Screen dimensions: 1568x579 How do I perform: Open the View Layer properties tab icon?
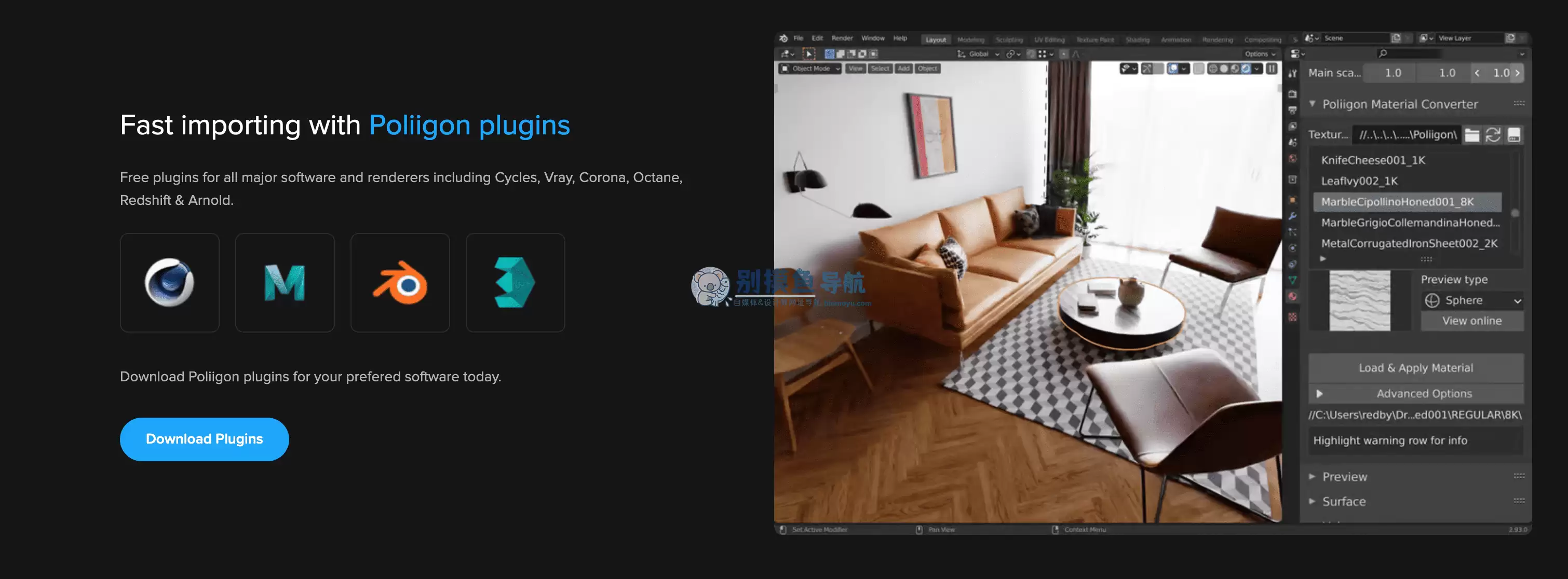coord(1292,126)
